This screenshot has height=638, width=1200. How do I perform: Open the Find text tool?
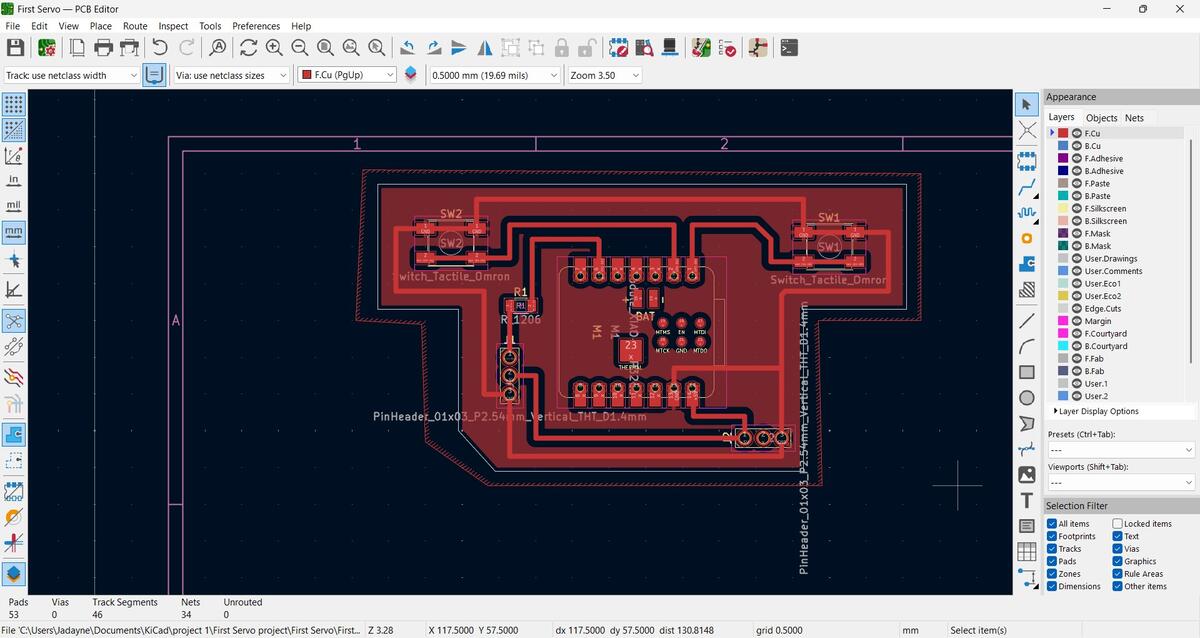coord(218,47)
